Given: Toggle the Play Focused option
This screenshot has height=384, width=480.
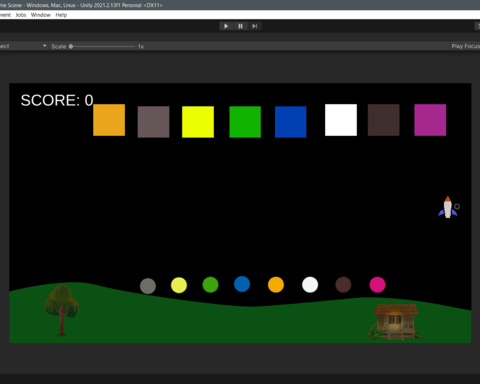Looking at the screenshot, I should 465,46.
